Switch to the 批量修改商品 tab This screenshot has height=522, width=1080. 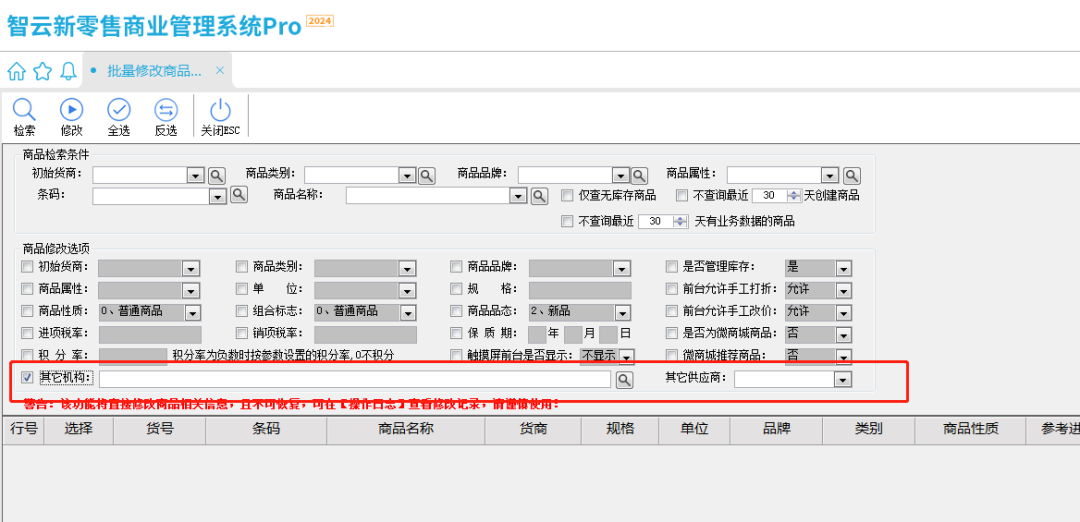154,71
